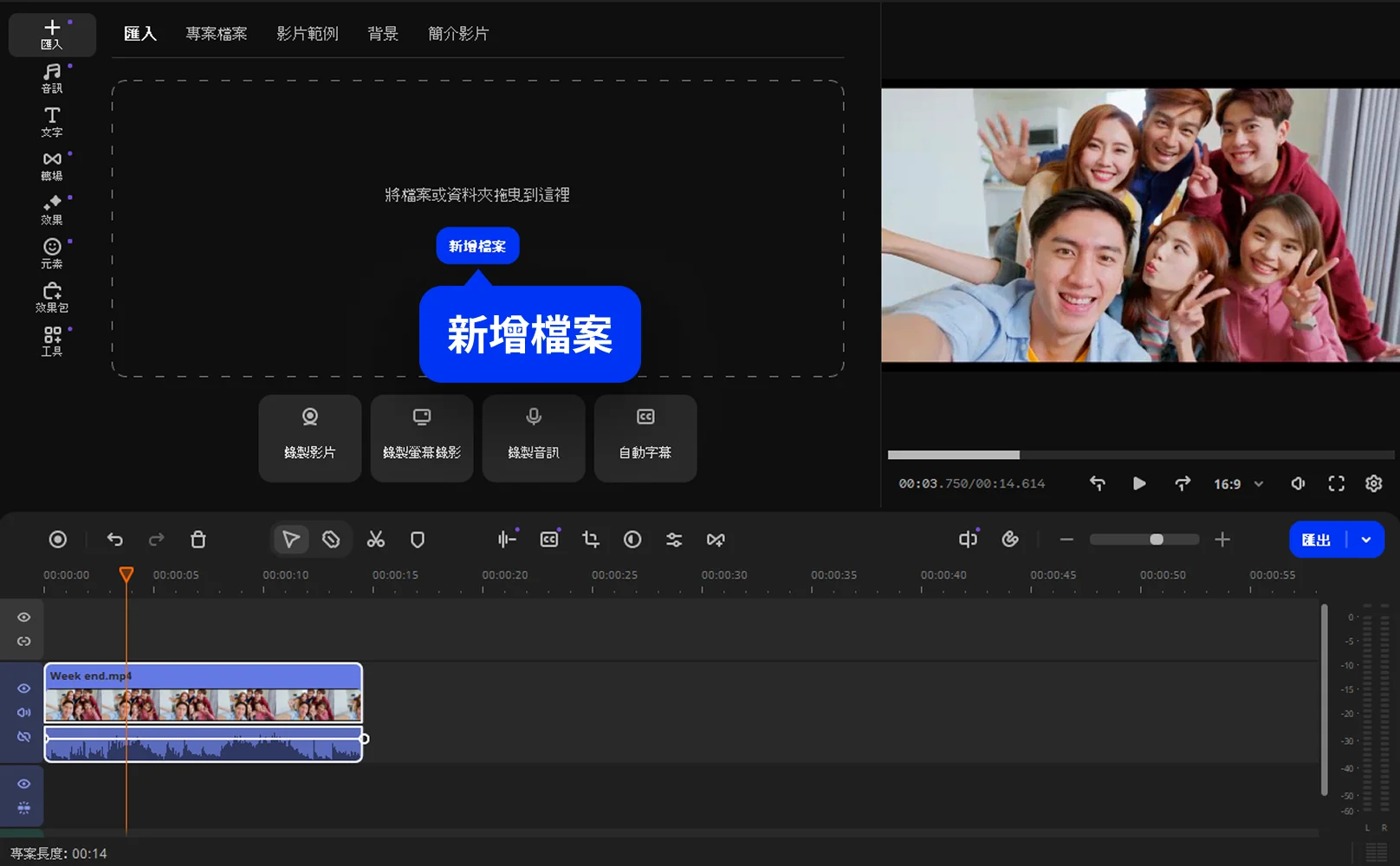Select the scissors split tool
Image resolution: width=1400 pixels, height=866 pixels.
coord(375,540)
